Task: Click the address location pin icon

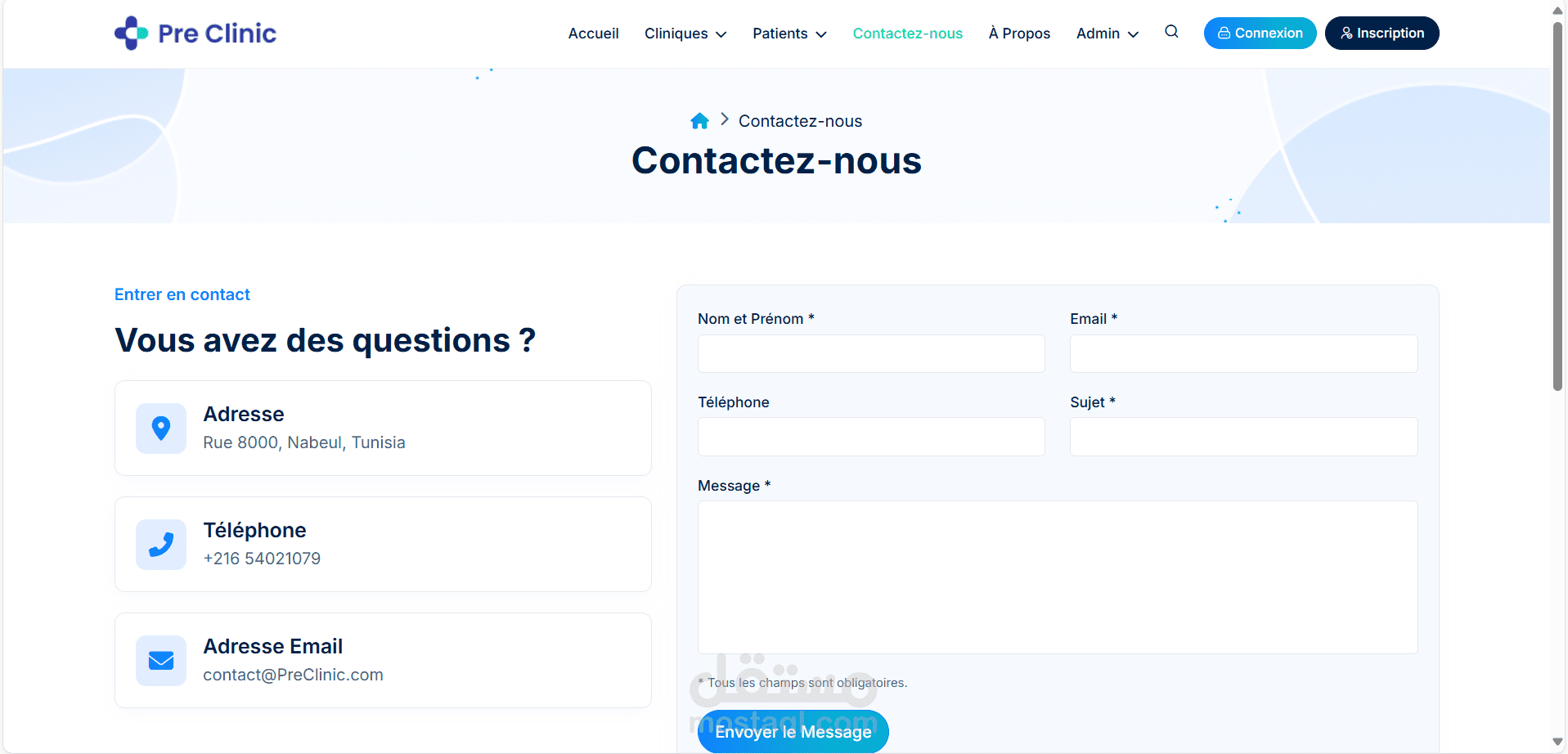Action: 161,429
